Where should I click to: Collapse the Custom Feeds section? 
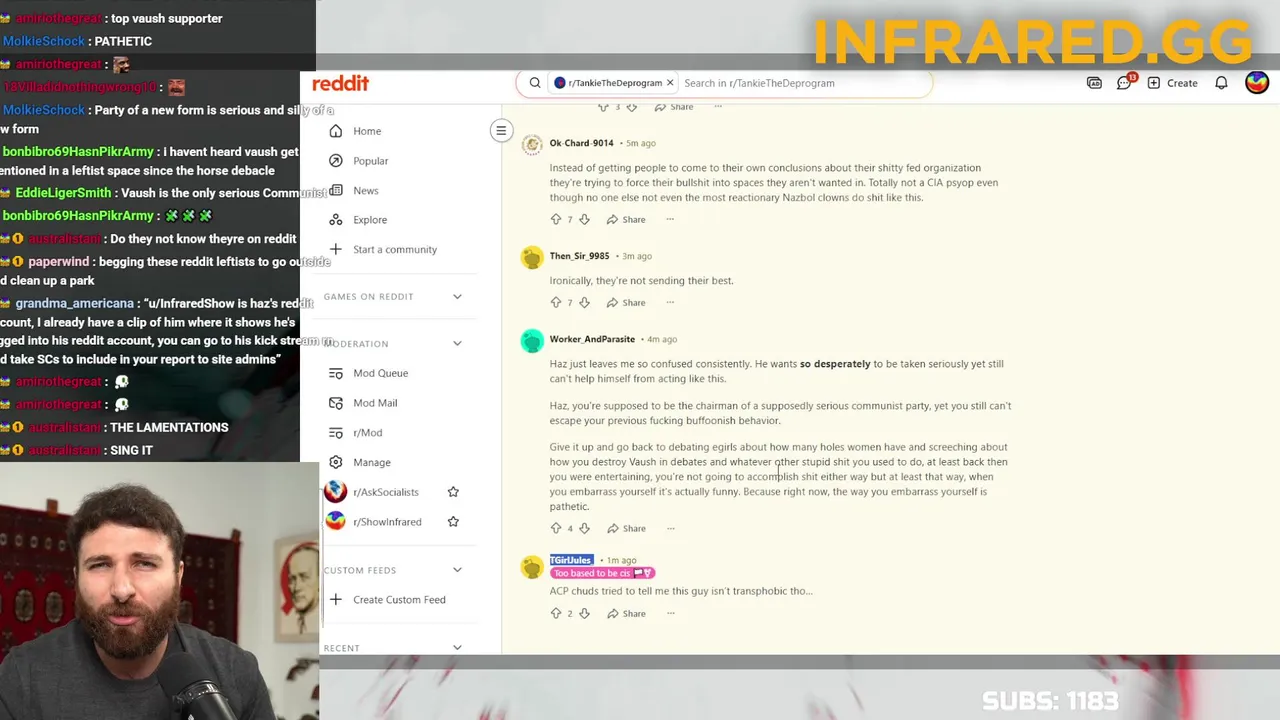tap(457, 570)
